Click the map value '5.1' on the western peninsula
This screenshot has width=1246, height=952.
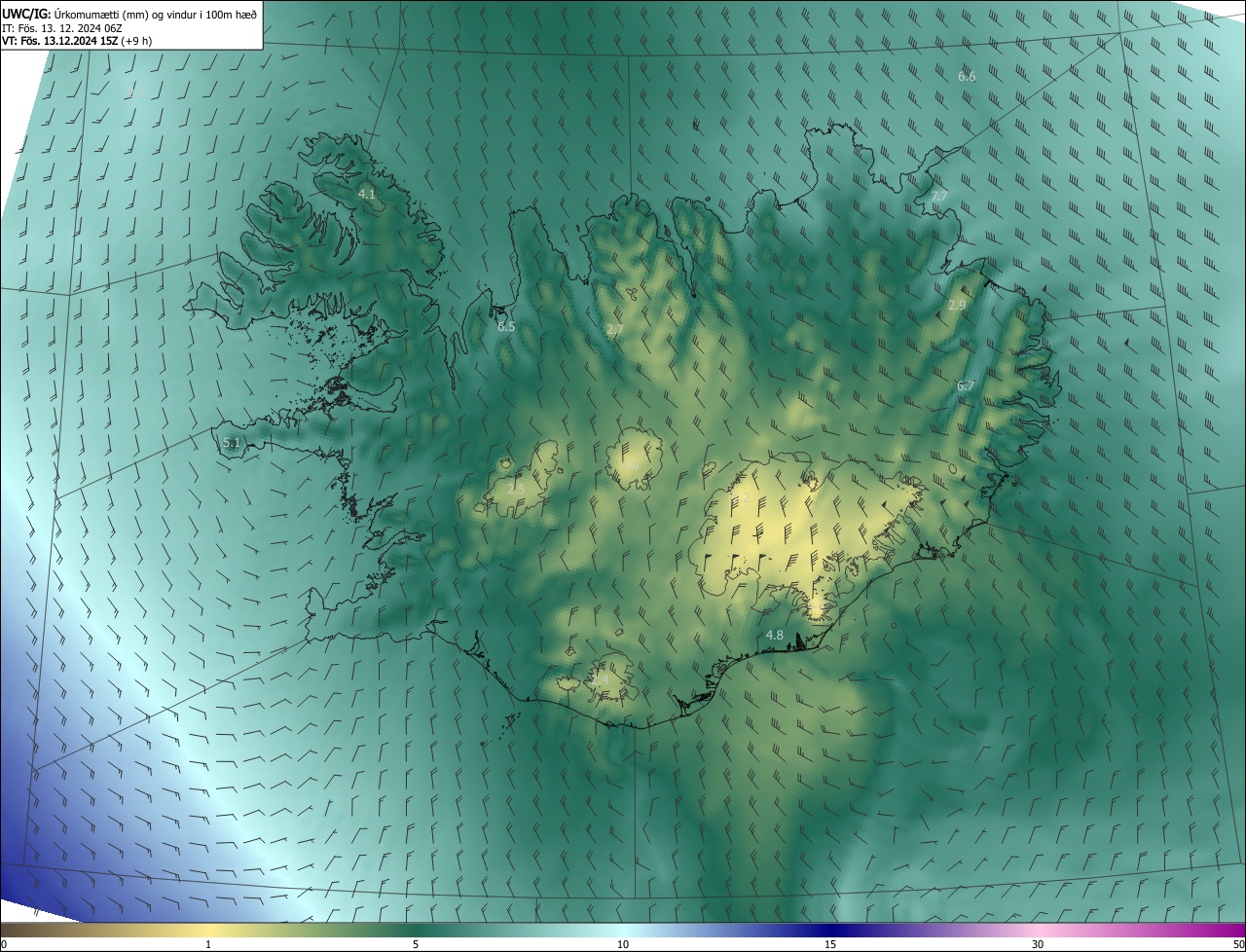[x=232, y=443]
